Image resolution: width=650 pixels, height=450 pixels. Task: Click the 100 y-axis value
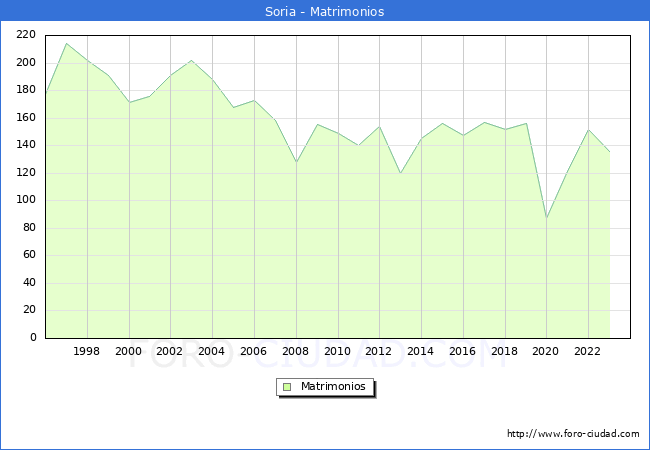point(26,200)
